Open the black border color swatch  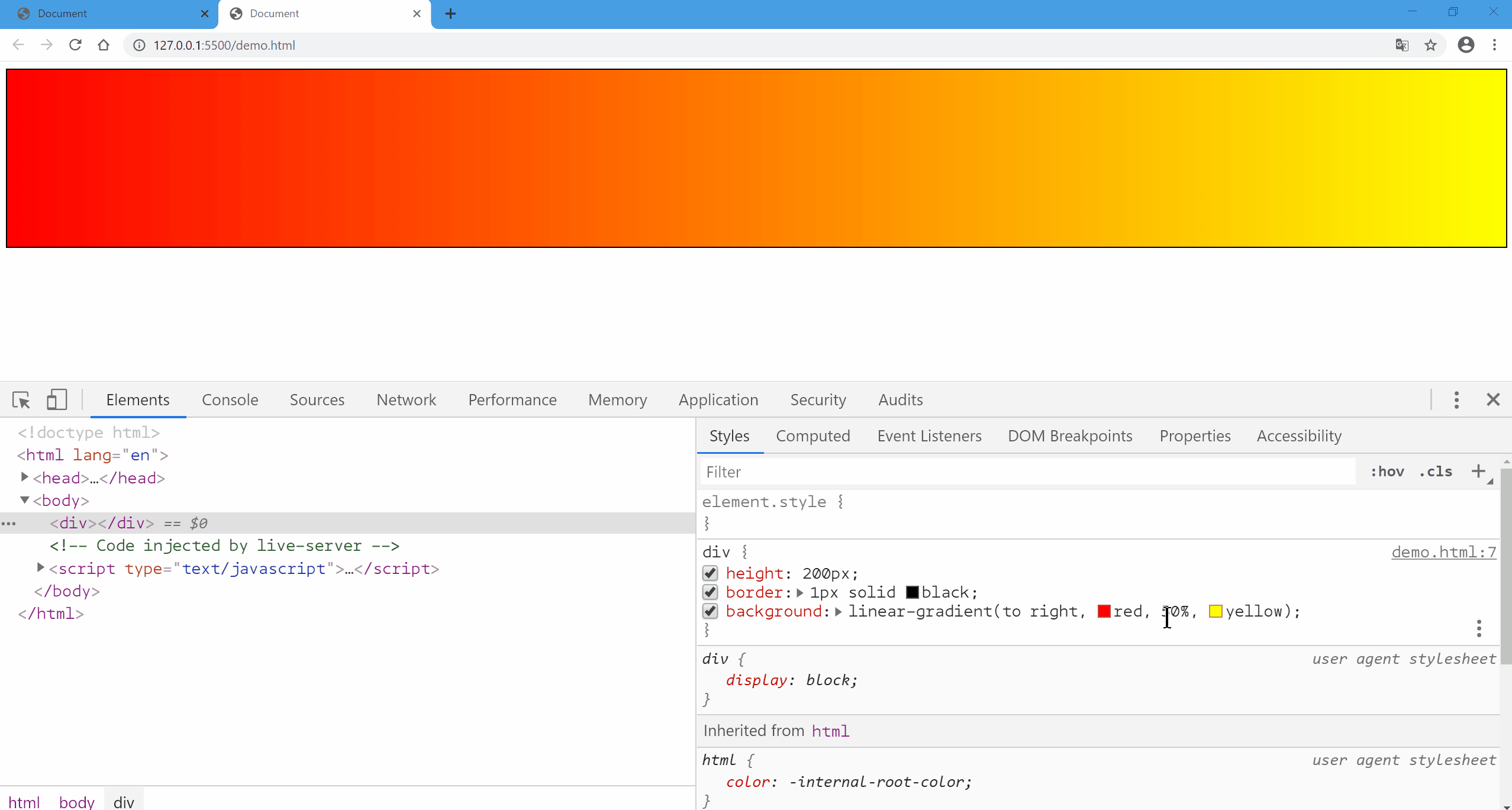tap(913, 592)
